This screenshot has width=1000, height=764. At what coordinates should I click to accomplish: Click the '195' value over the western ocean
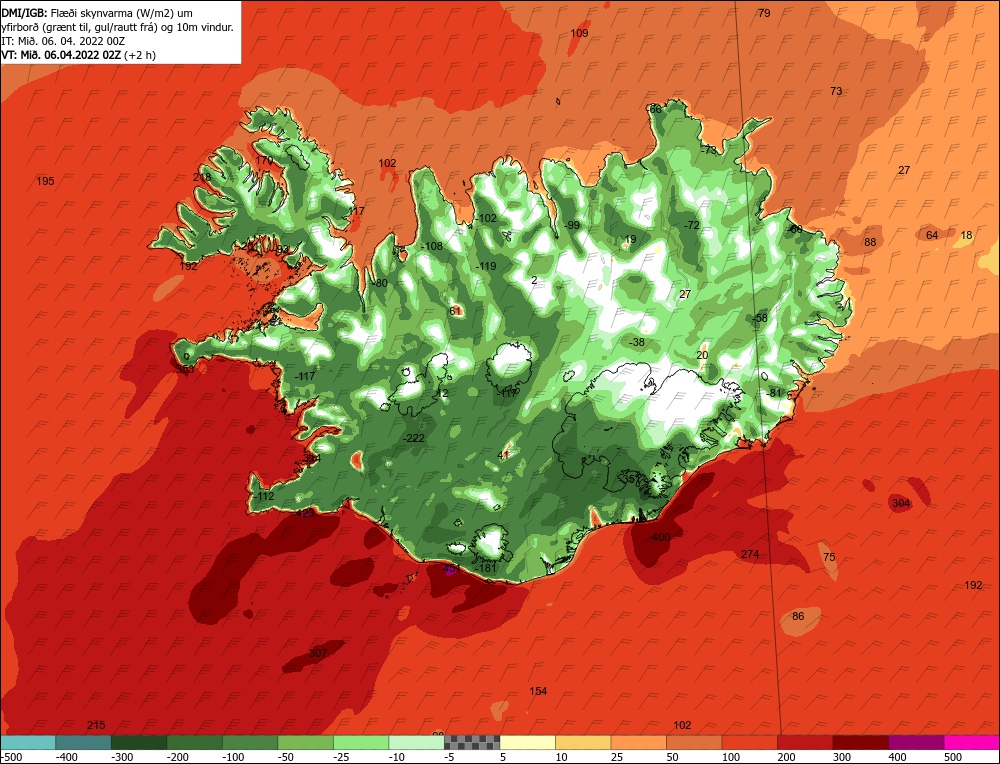click(45, 181)
